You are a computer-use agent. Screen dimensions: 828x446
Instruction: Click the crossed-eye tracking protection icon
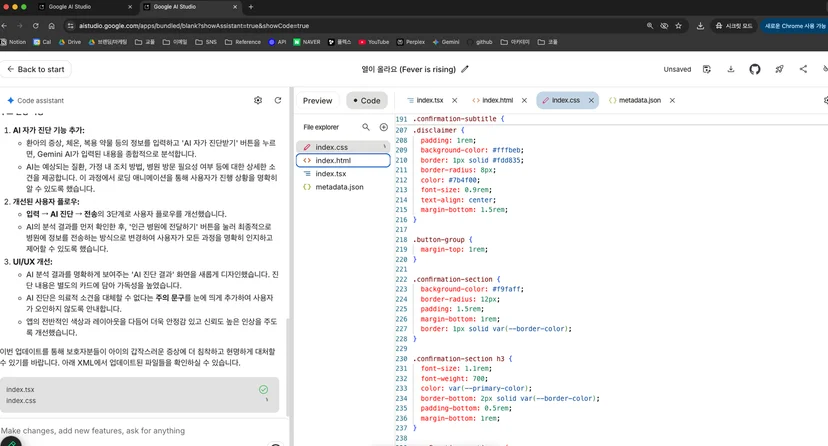pyautogui.click(x=664, y=25)
